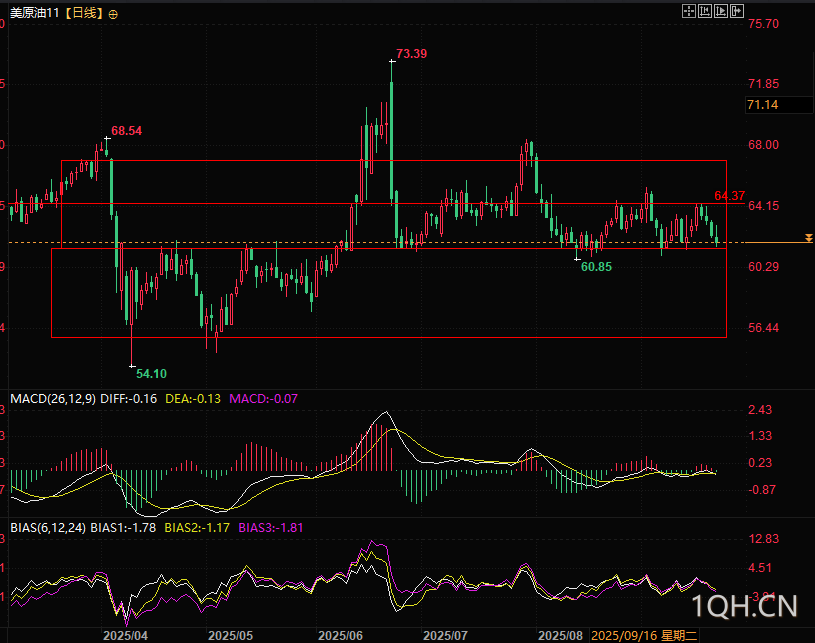
Task: Click the 73.39 high price marker
Action: (x=411, y=53)
